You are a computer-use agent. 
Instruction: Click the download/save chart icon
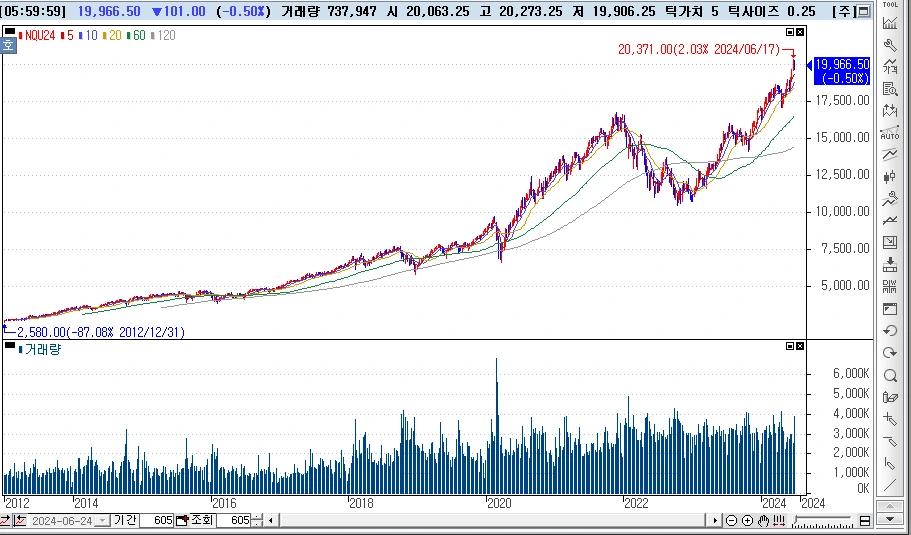890,265
